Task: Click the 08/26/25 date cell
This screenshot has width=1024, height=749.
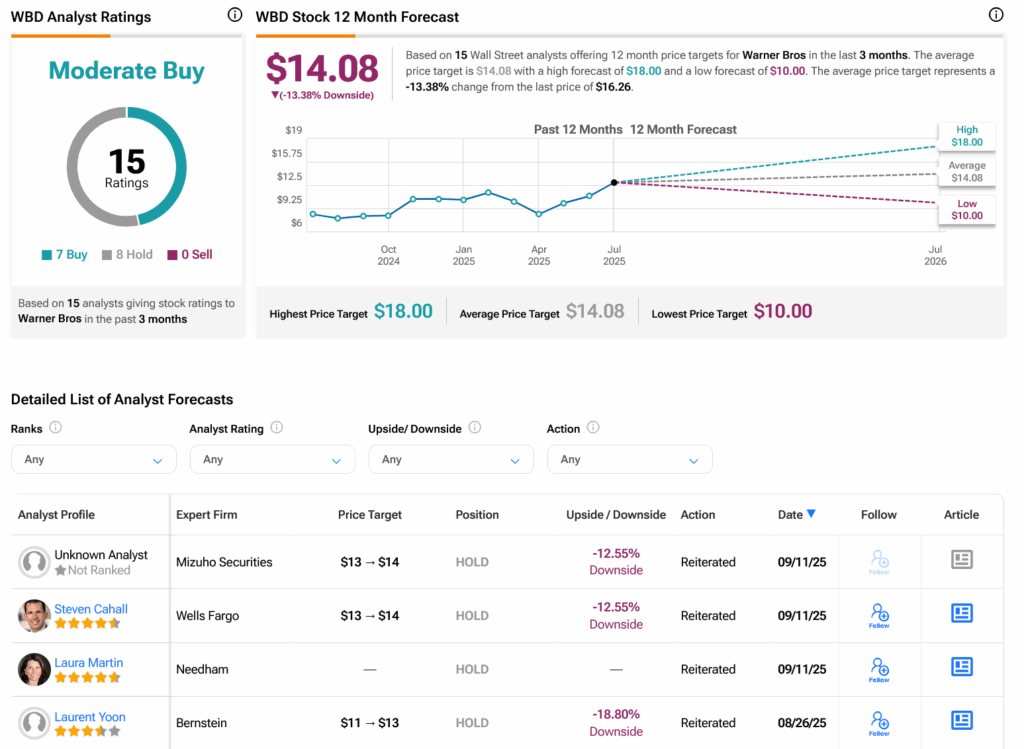Action: tap(802, 723)
